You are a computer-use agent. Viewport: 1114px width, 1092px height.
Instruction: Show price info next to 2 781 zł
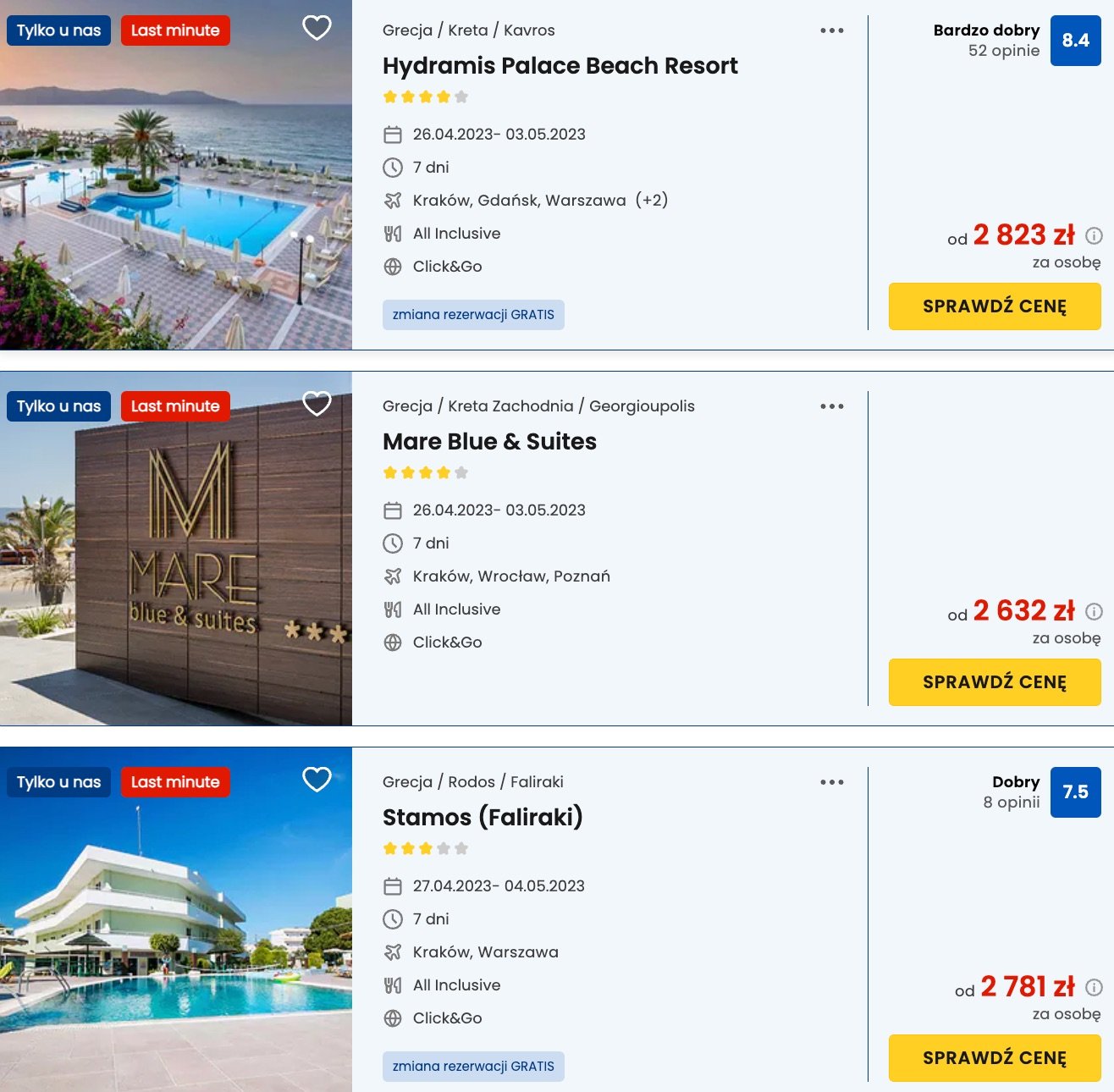point(1094,987)
